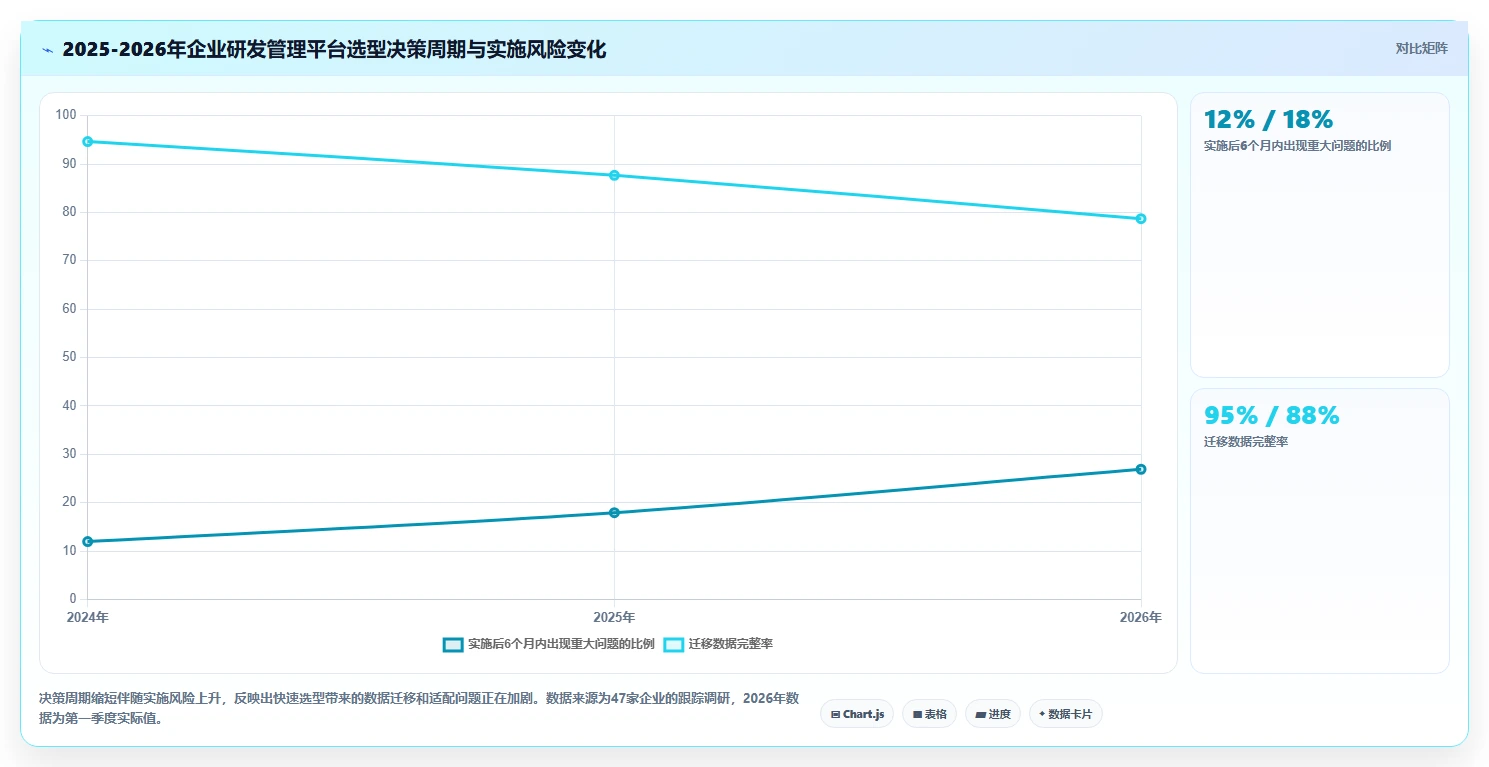Click the 2026年 x-axis label
Screen dimensions: 1489x767
(x=1140, y=618)
